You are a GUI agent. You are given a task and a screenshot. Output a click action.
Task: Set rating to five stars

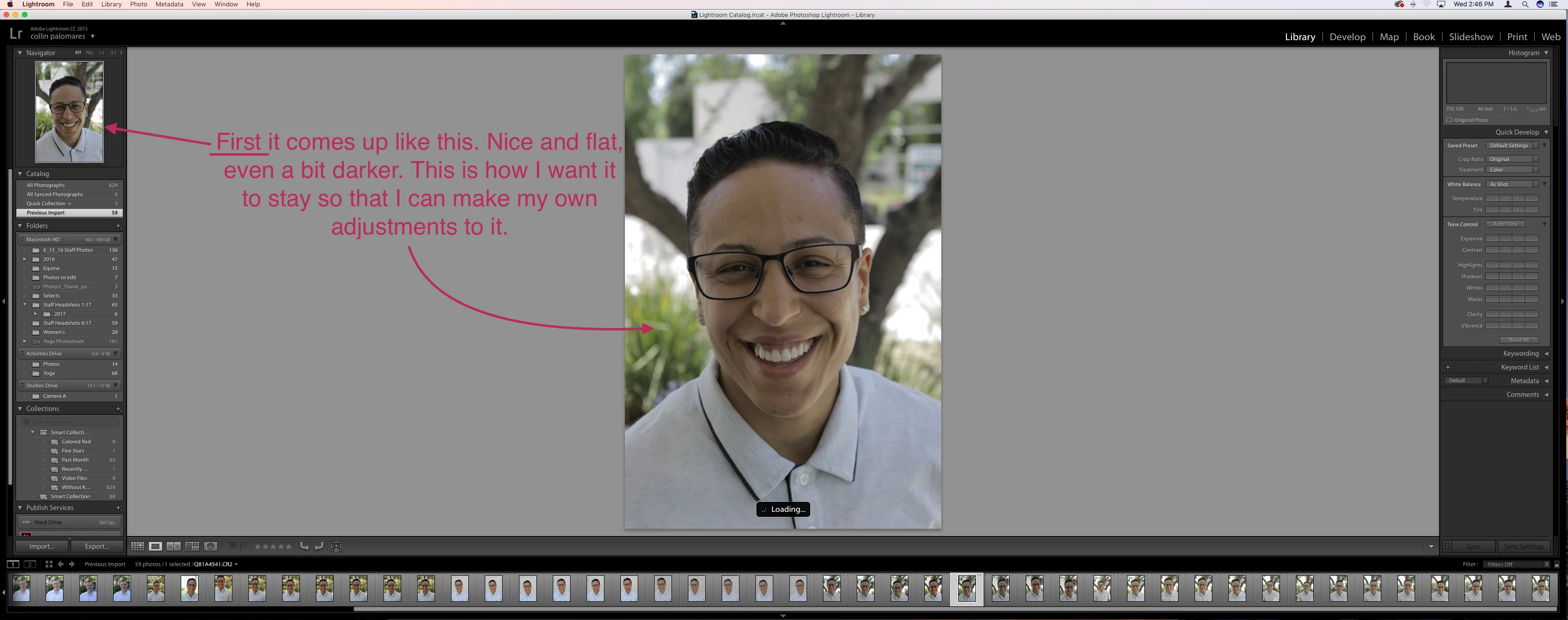289,547
